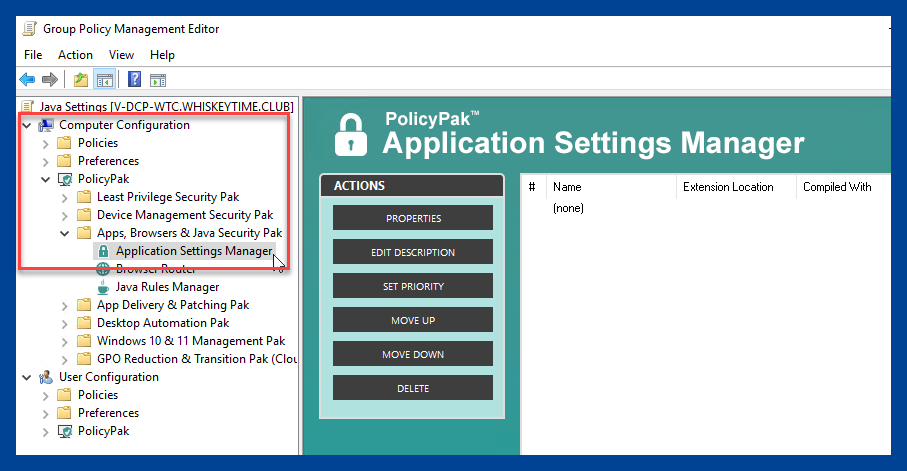Click the Application Settings Manager lock icon
This screenshot has width=907, height=471.
pyautogui.click(x=103, y=251)
